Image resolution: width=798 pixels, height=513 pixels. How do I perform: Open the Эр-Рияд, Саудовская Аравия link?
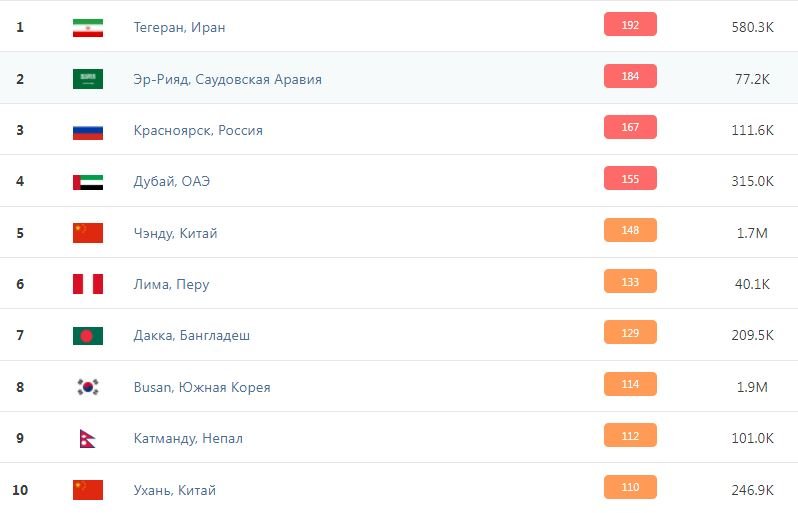click(x=227, y=79)
